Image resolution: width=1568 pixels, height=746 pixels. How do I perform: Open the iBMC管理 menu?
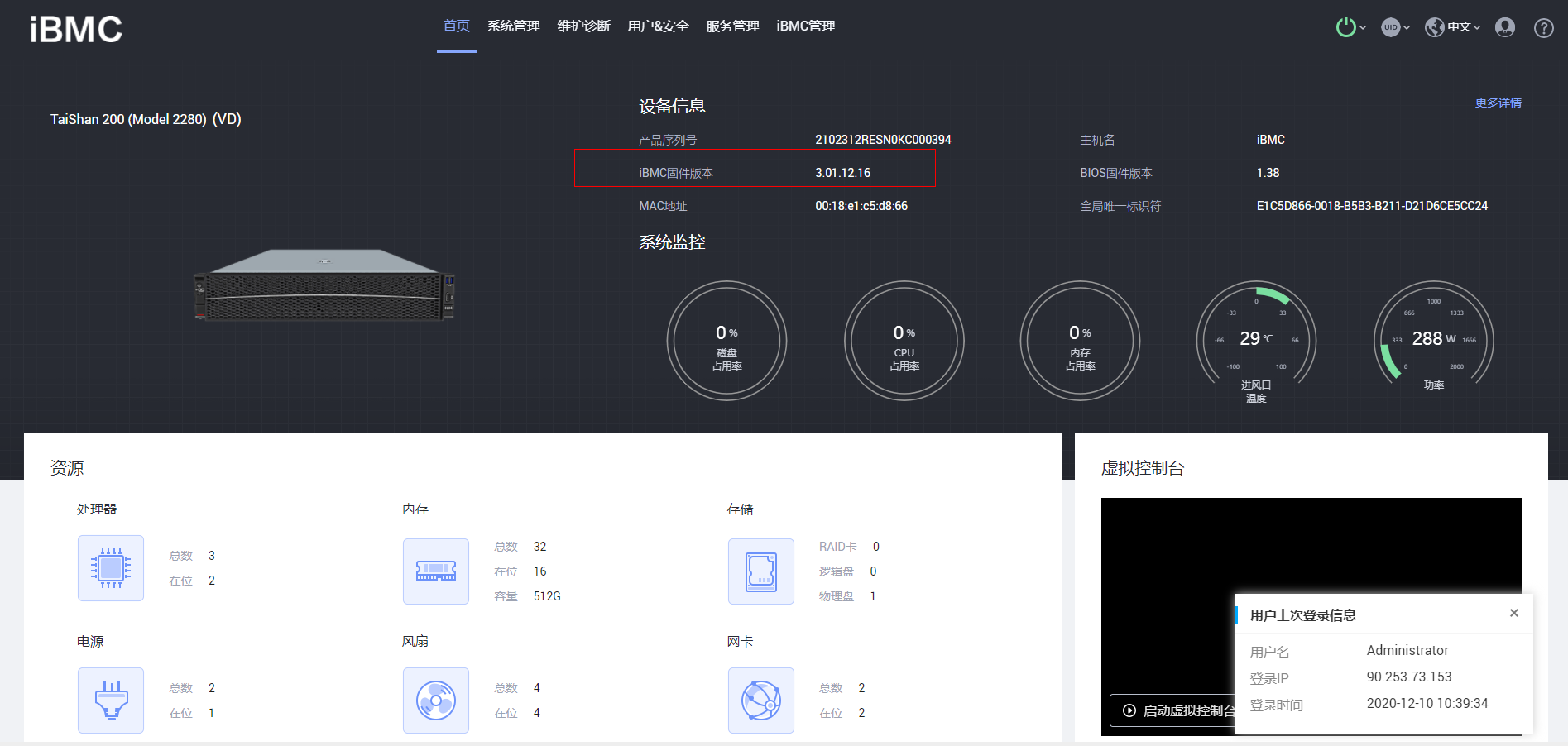(x=806, y=26)
